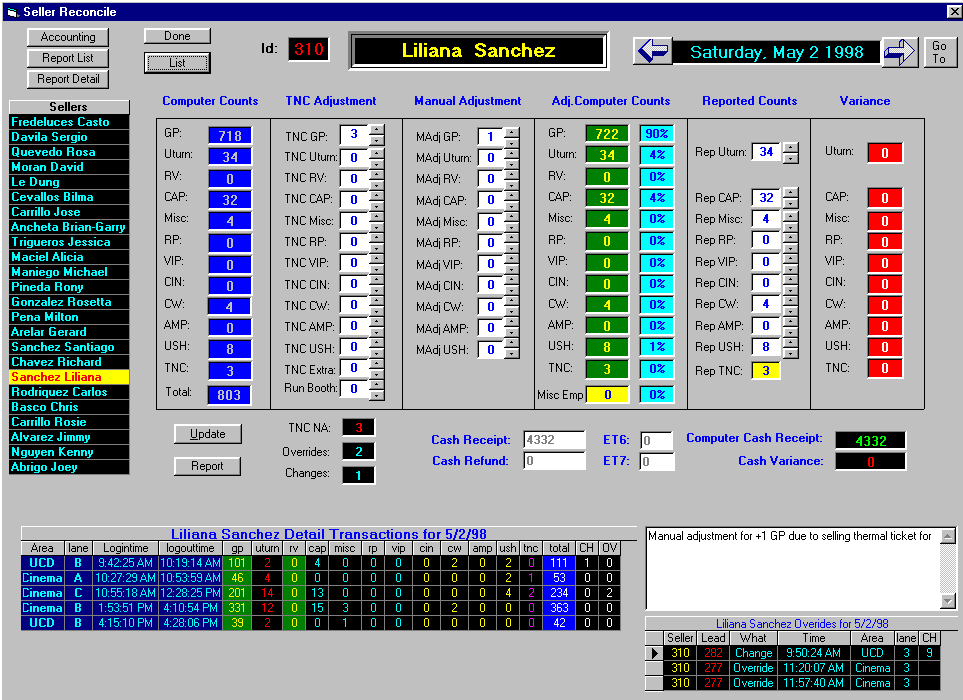Select seller Sanchez Santiago

[x=69, y=347]
